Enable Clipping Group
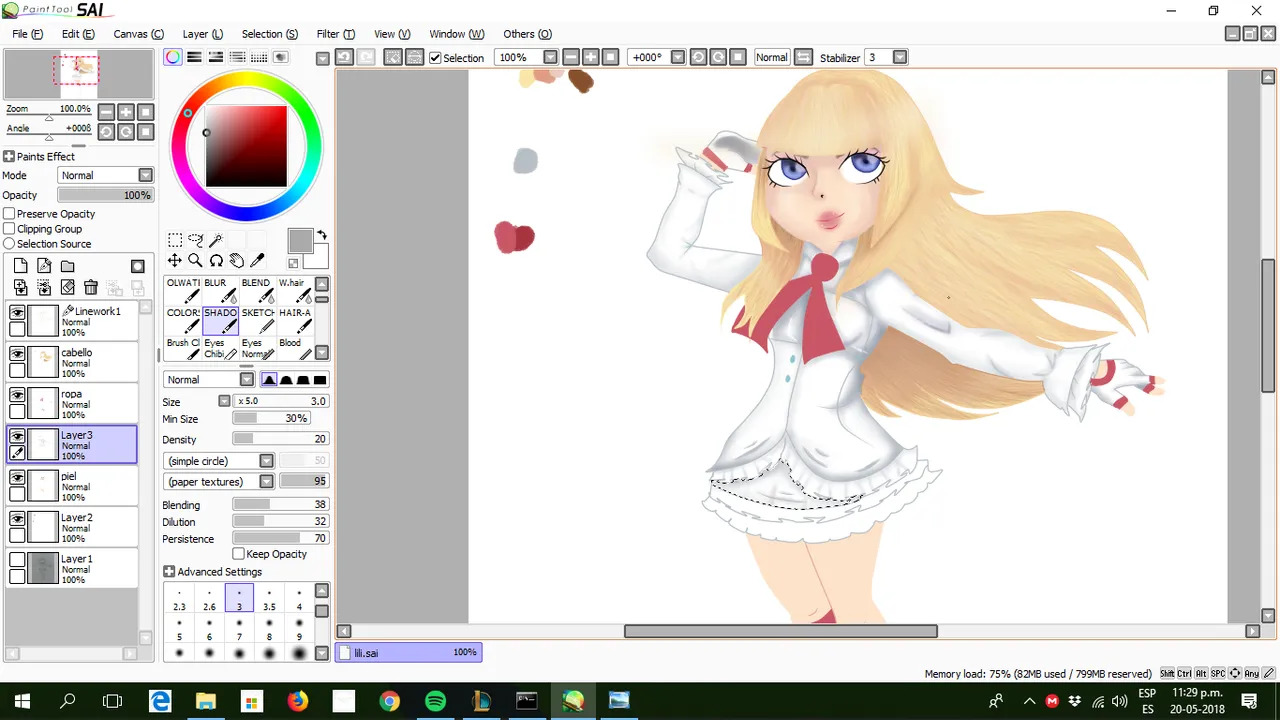The width and height of the screenshot is (1280, 720). (x=9, y=229)
